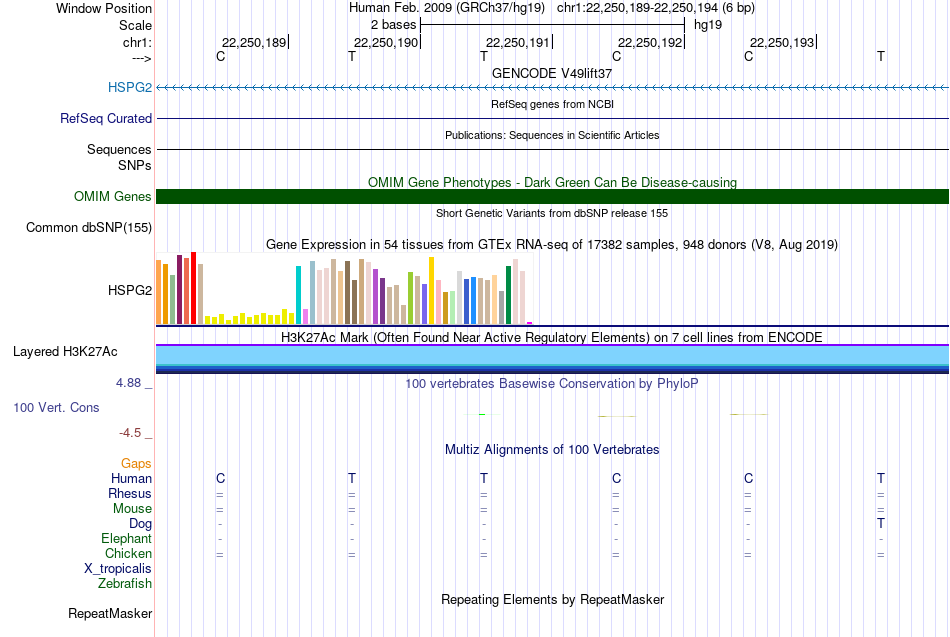This screenshot has height=637, width=950.
Task: Click the 22,250,191 position marker
Action: point(518,42)
